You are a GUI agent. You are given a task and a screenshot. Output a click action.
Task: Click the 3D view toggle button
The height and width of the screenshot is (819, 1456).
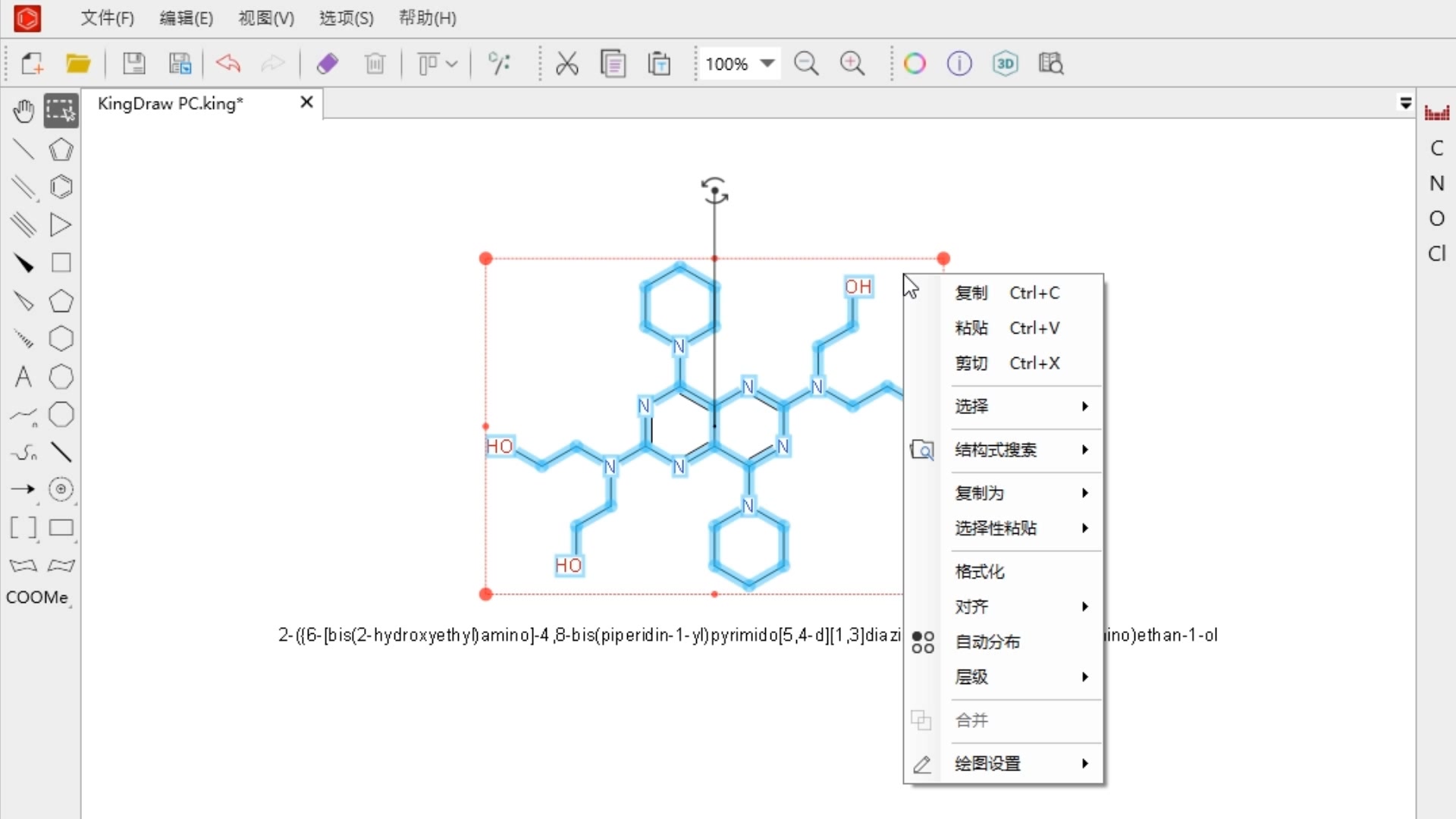pos(1005,63)
